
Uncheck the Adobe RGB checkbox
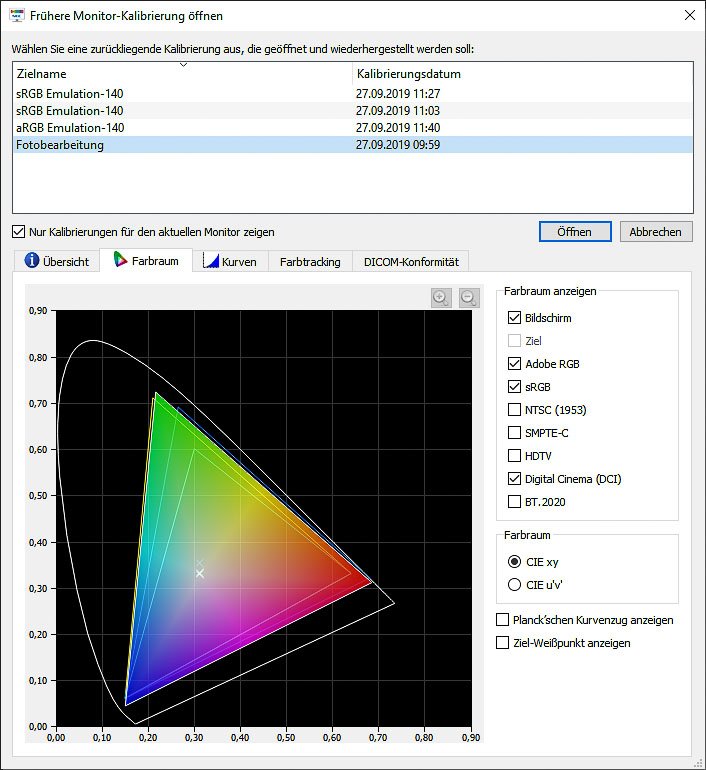(514, 364)
